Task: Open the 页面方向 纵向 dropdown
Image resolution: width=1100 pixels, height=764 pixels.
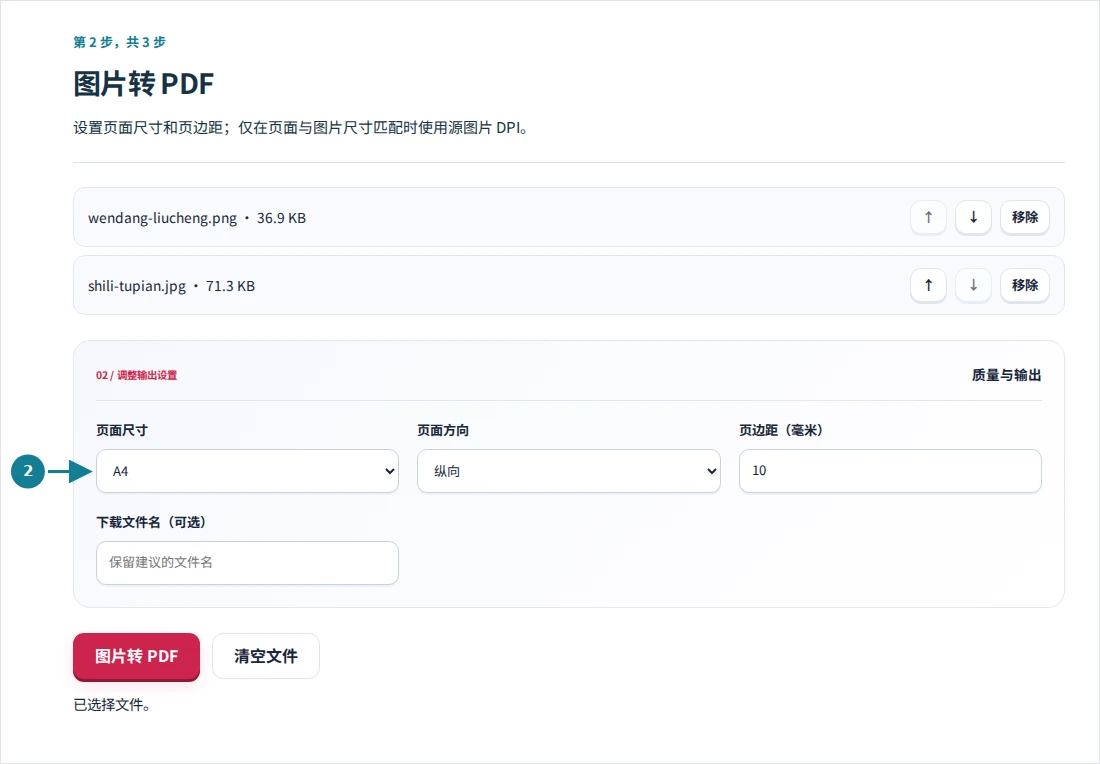Action: tap(568, 471)
